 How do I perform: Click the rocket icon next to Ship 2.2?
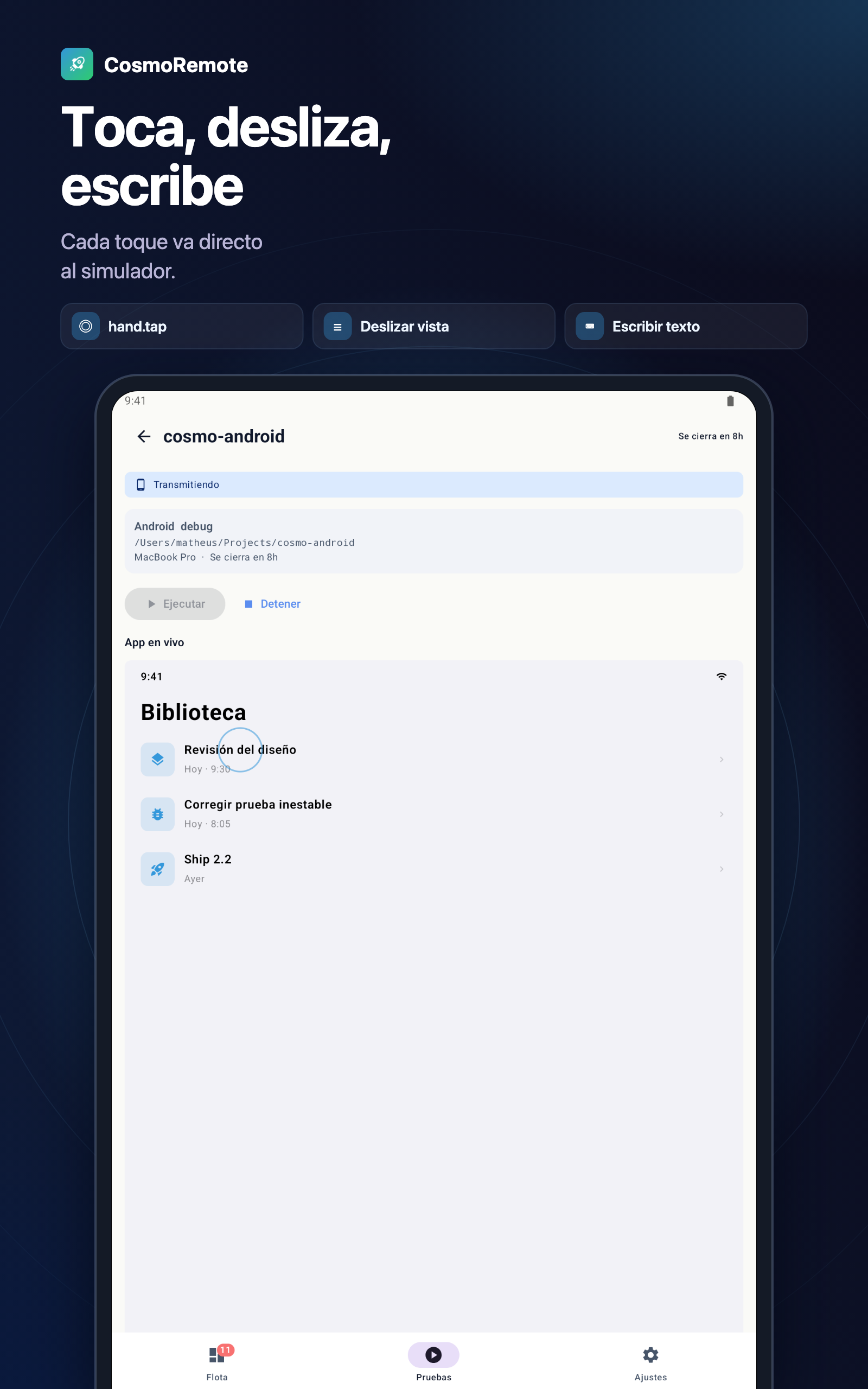(x=157, y=869)
